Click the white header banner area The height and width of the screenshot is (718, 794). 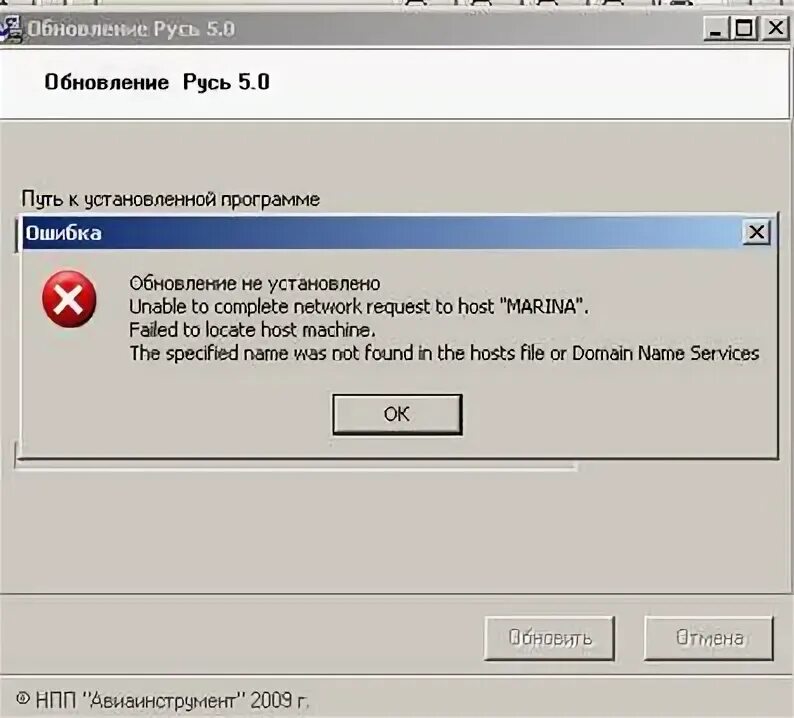(x=395, y=84)
